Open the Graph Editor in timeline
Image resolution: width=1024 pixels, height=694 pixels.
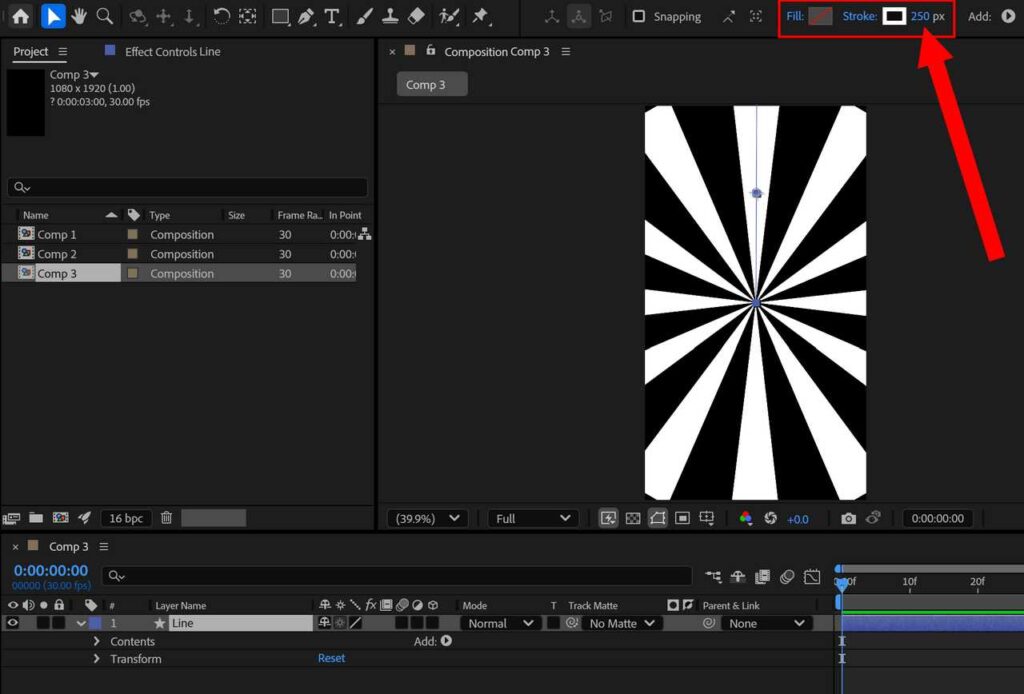[x=812, y=576]
